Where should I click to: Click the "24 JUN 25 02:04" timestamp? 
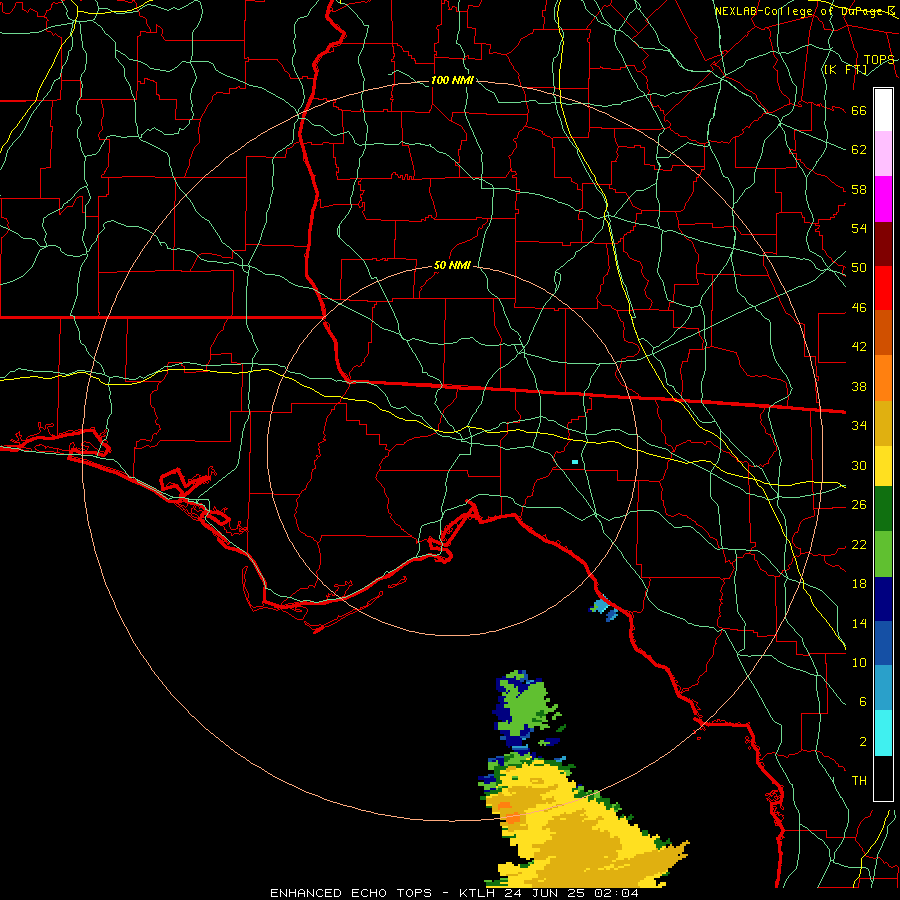tap(572, 893)
